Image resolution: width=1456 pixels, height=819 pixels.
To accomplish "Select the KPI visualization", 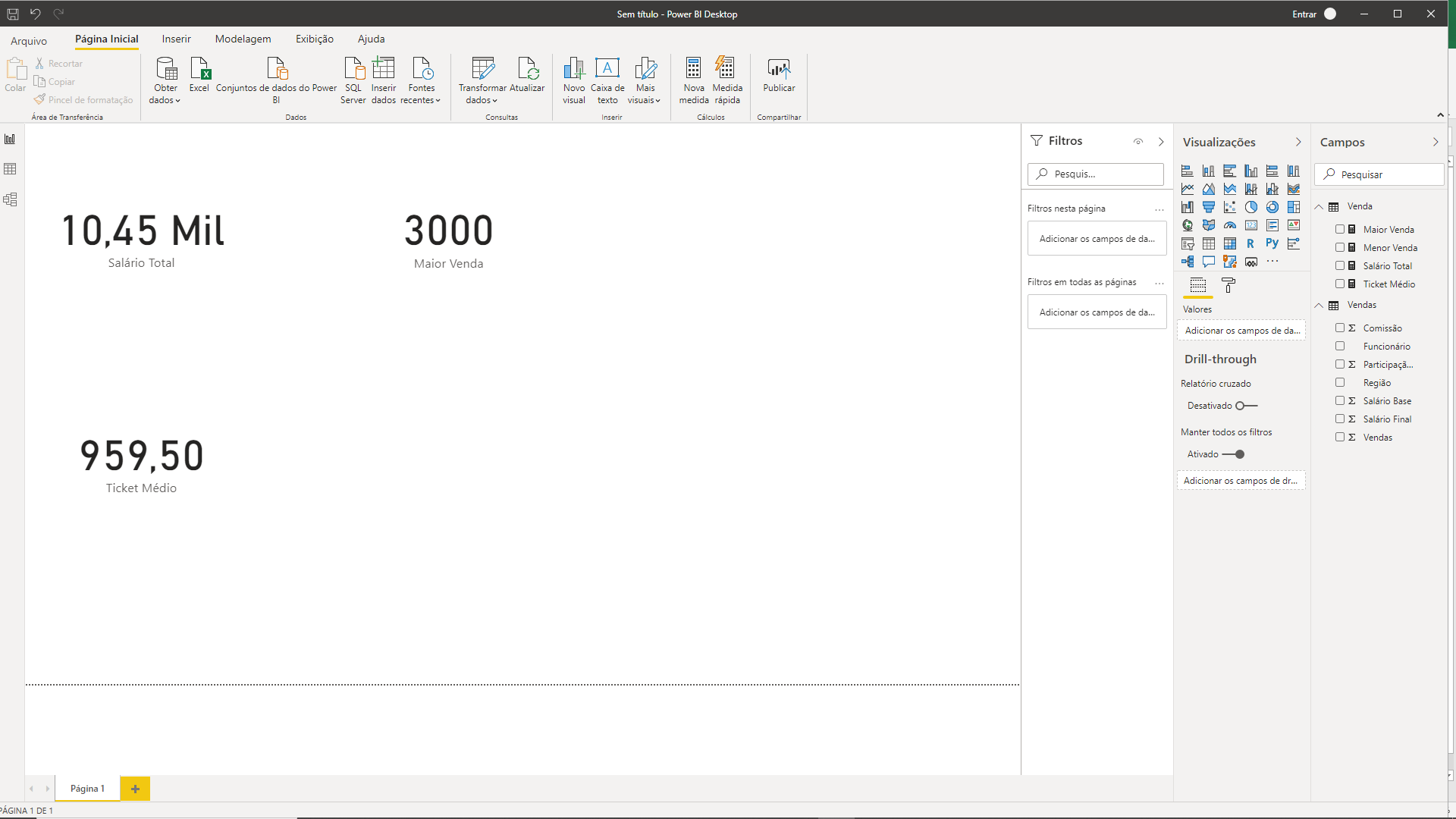I will 1294,225.
